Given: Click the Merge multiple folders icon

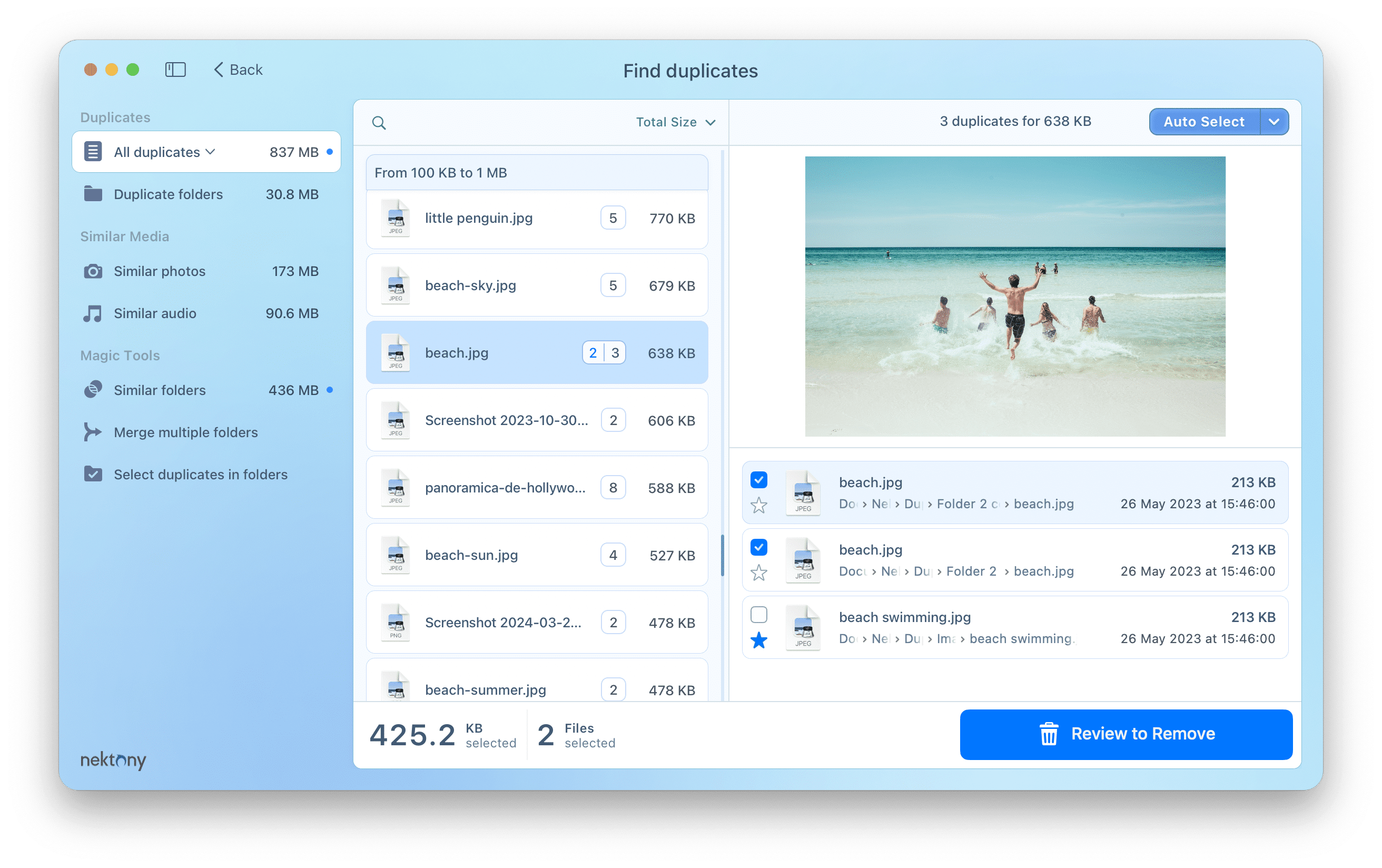Looking at the screenshot, I should point(94,432).
